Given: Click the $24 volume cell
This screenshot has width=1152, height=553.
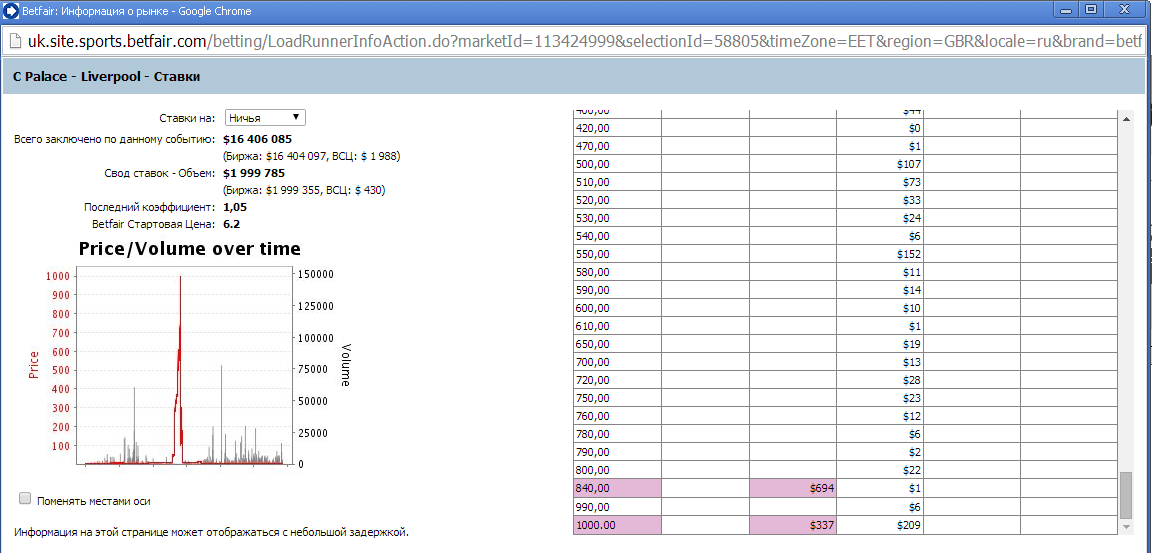Looking at the screenshot, I should point(880,217).
